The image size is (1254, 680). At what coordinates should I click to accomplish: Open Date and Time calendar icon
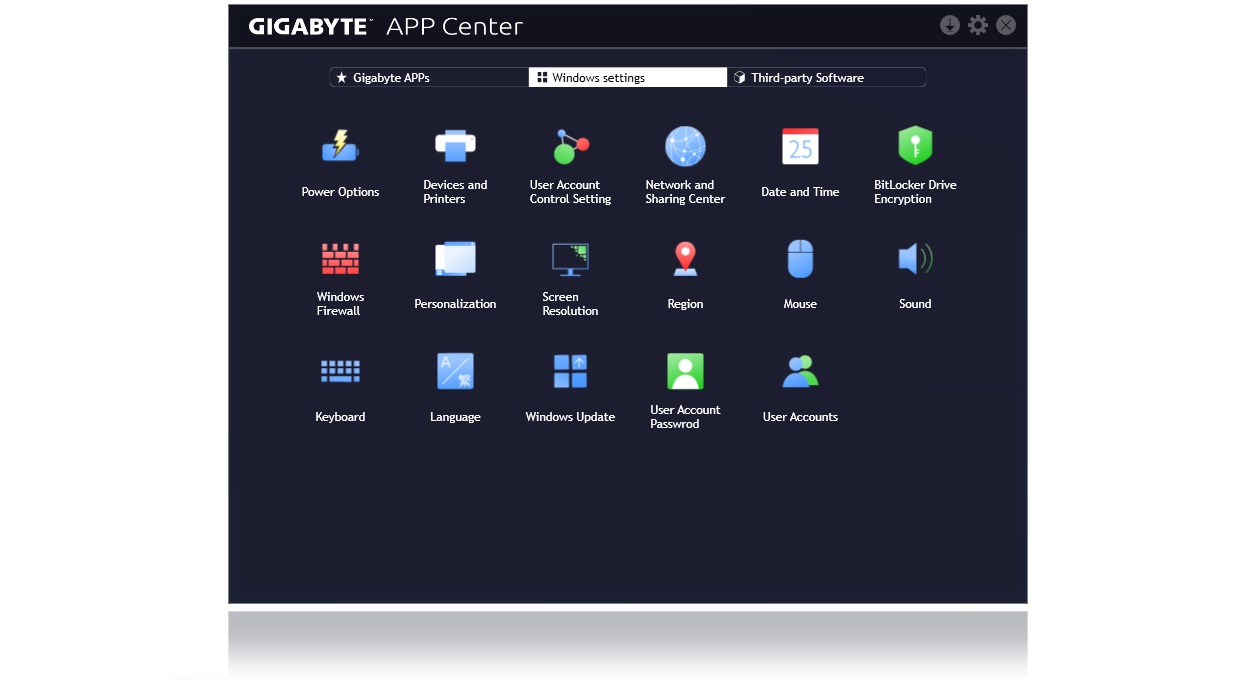(x=800, y=147)
